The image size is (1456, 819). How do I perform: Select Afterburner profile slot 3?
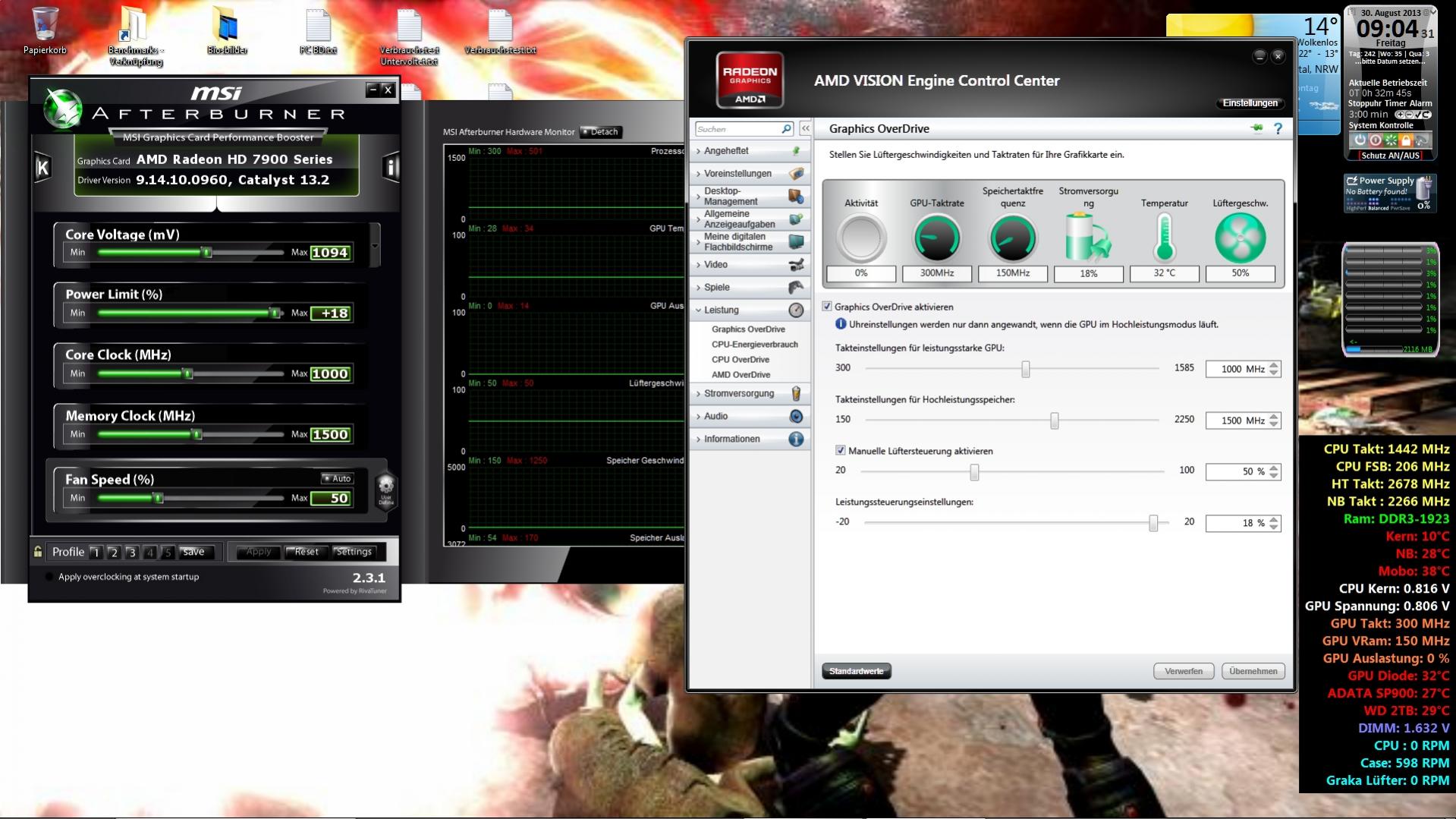click(x=131, y=552)
